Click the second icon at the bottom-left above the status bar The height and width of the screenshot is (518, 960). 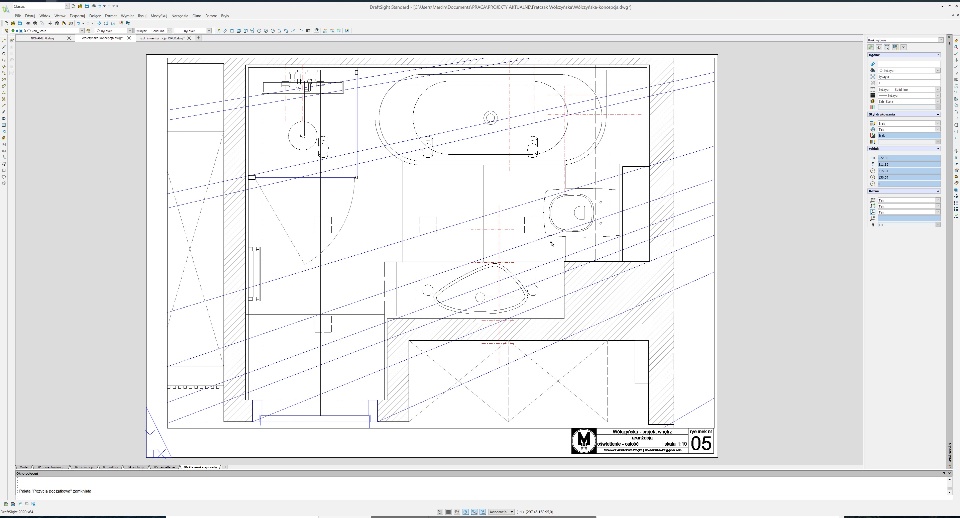tap(13, 504)
